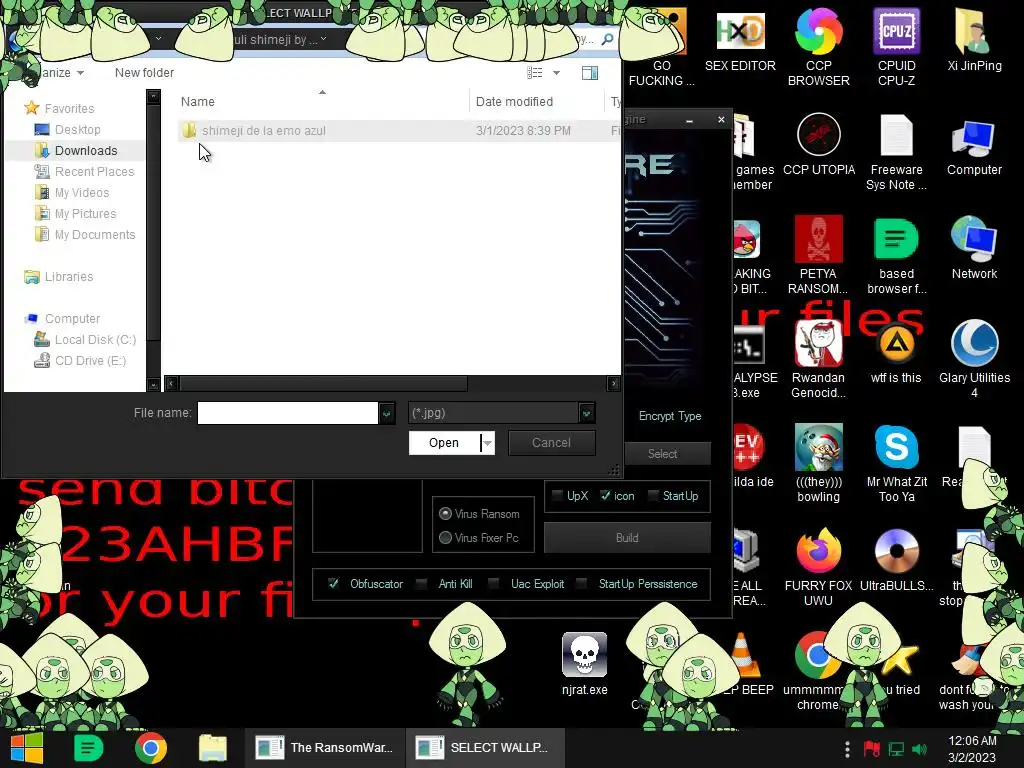The width and height of the screenshot is (1024, 768).
Task: Click the Build button
Action: pyautogui.click(x=627, y=537)
